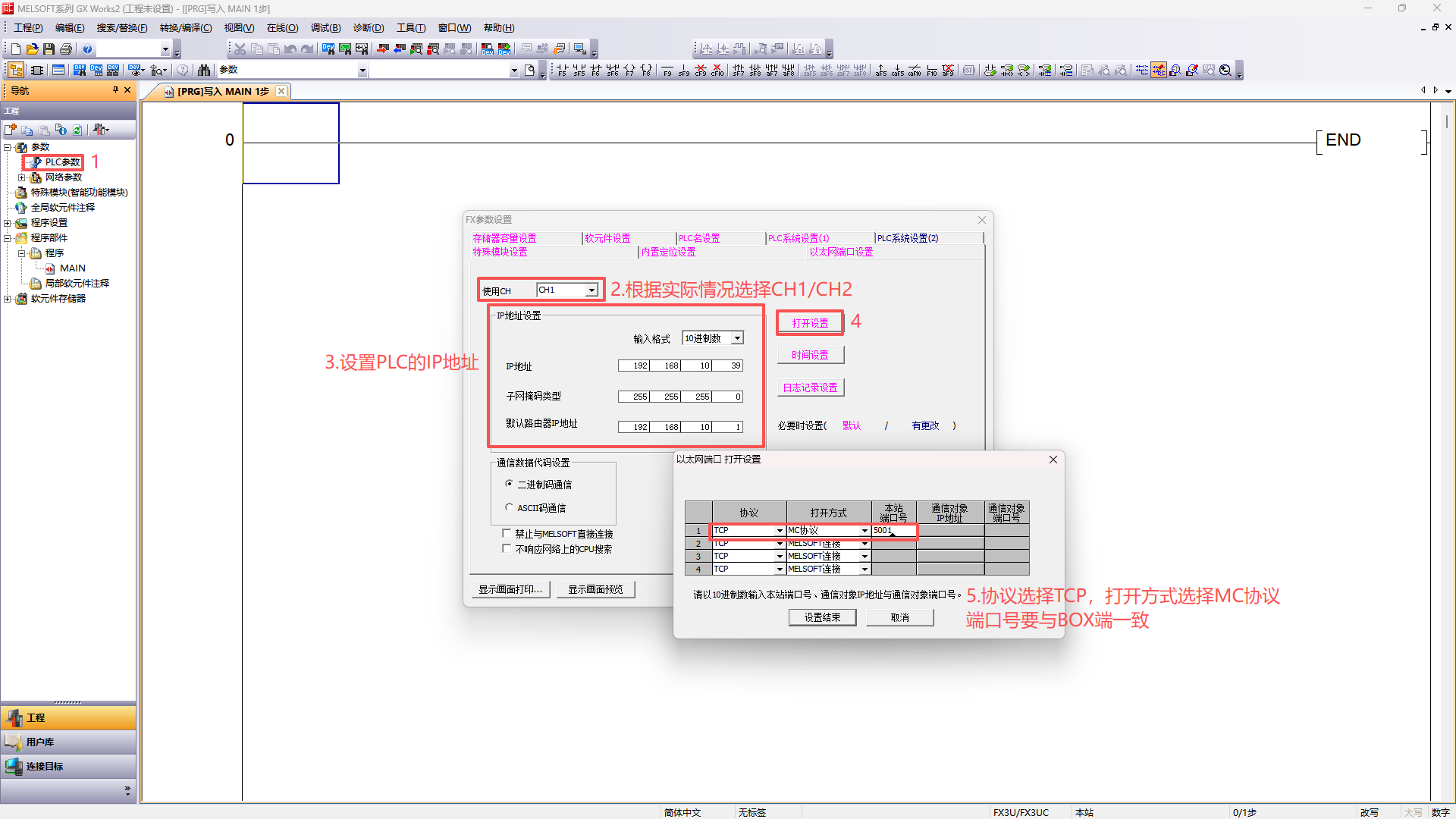Click the 设置结束 button
This screenshot has height=819, width=1456.
(x=822, y=617)
